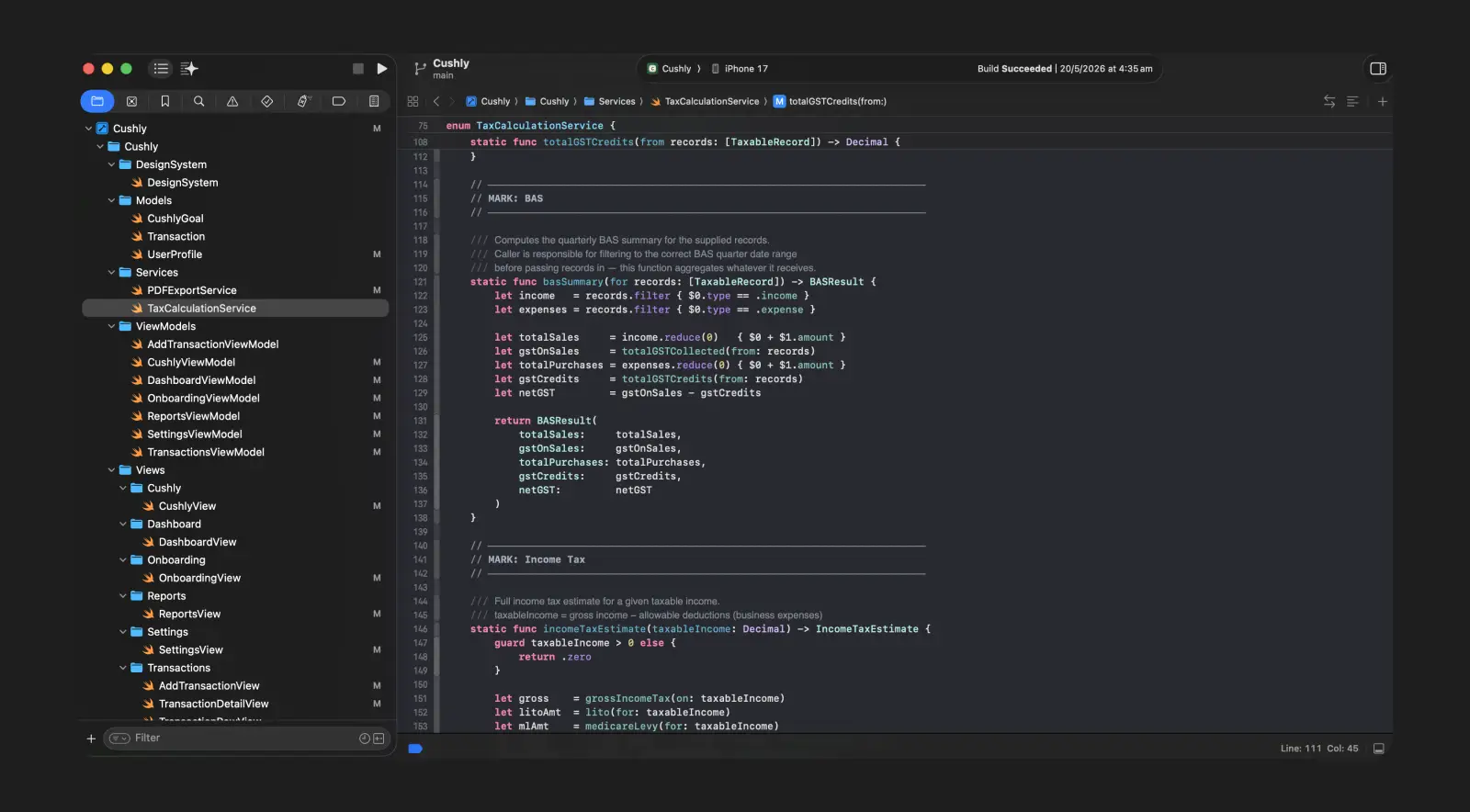Toggle the inspector panel button
Viewport: 1470px width, 812px height.
pyautogui.click(x=1378, y=69)
